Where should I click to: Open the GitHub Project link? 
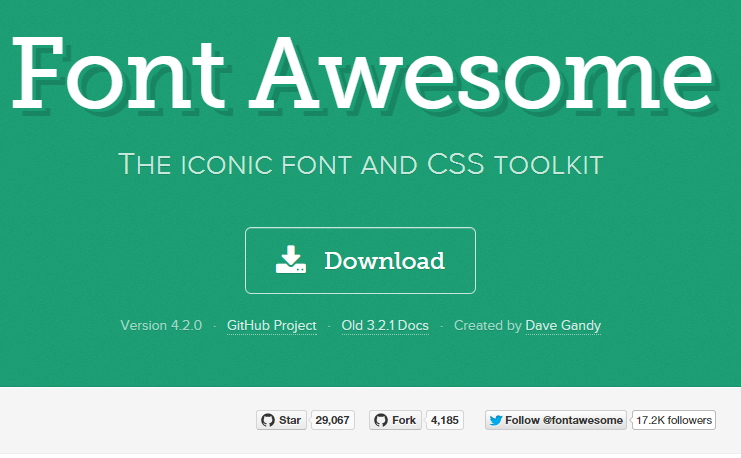tap(272, 326)
